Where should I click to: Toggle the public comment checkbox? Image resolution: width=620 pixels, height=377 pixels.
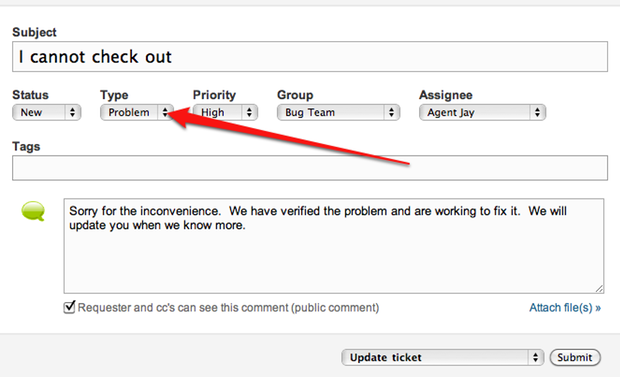click(69, 307)
